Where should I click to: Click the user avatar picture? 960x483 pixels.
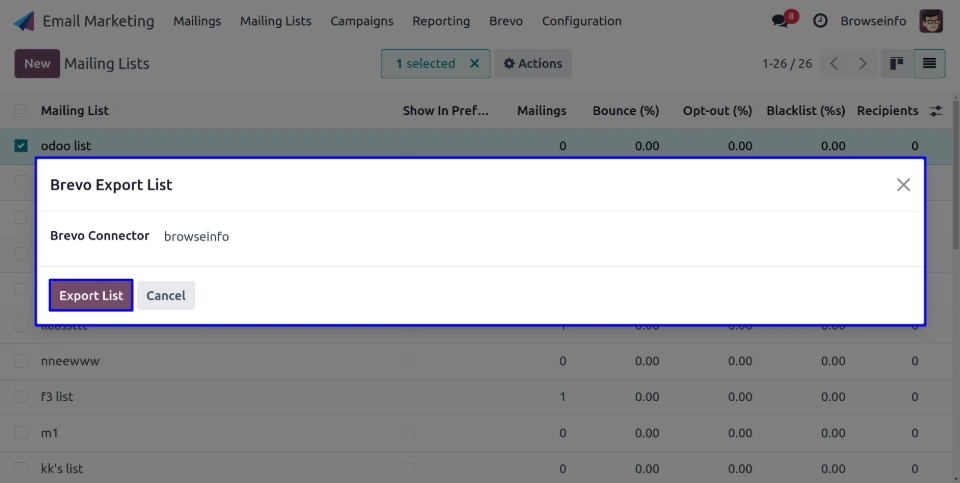[x=931, y=21]
